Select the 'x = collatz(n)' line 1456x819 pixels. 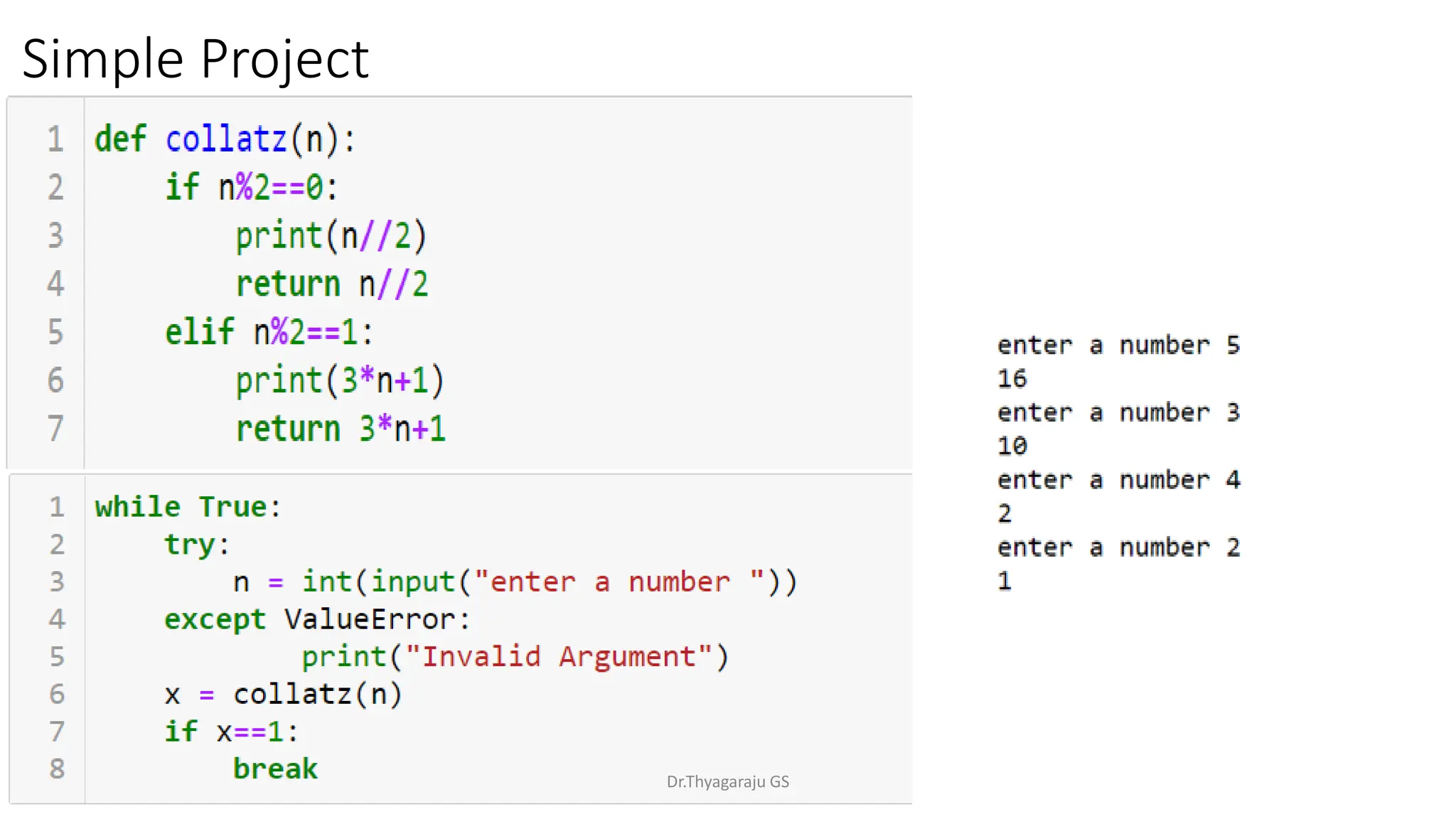coord(283,695)
